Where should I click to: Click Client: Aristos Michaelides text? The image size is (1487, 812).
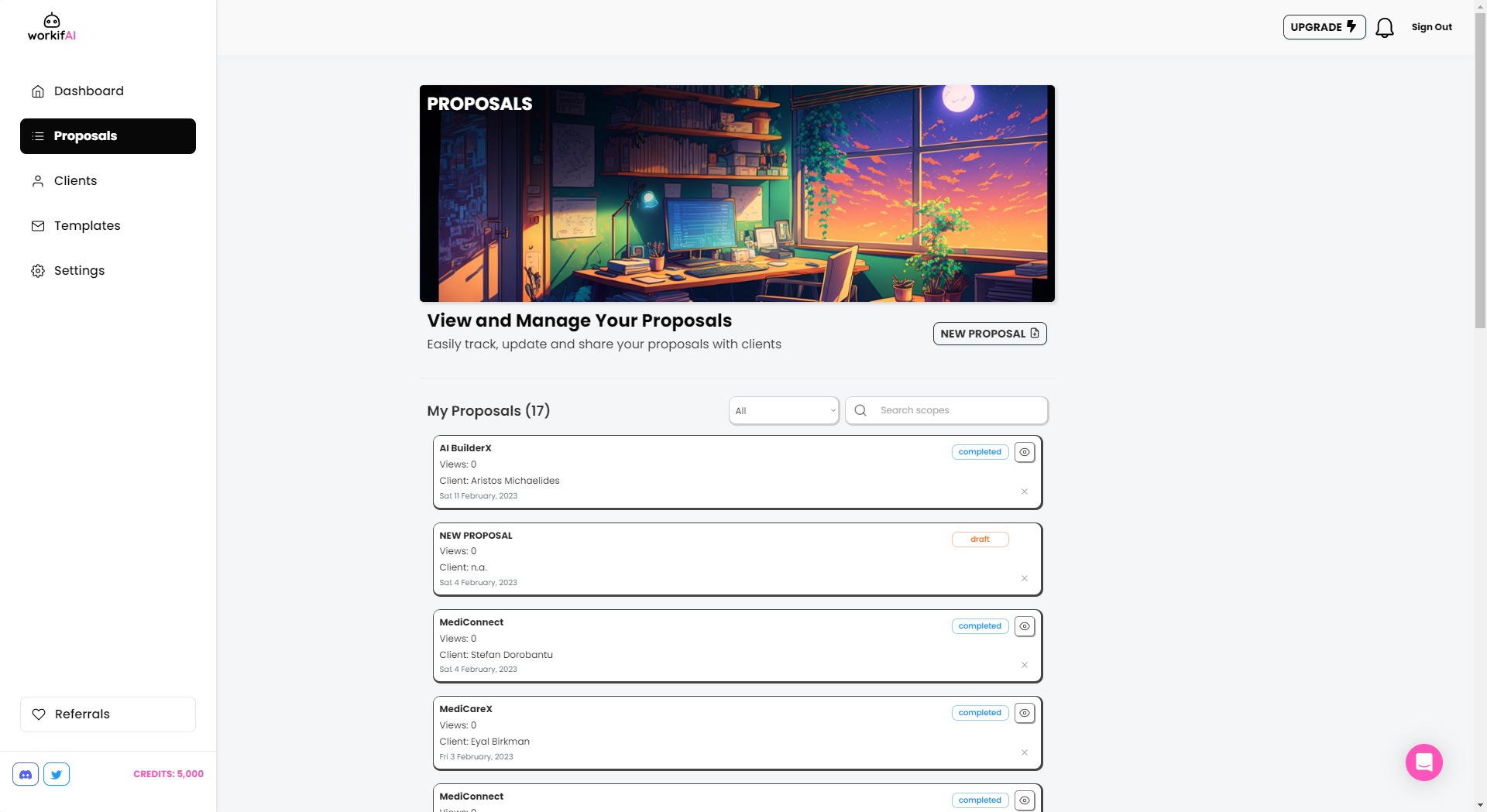click(500, 481)
